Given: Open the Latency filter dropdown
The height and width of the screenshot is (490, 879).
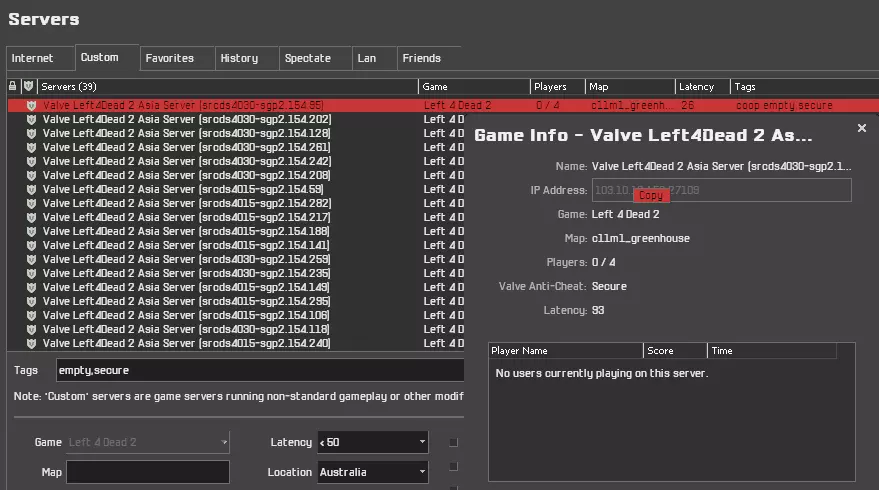Looking at the screenshot, I should (x=373, y=442).
